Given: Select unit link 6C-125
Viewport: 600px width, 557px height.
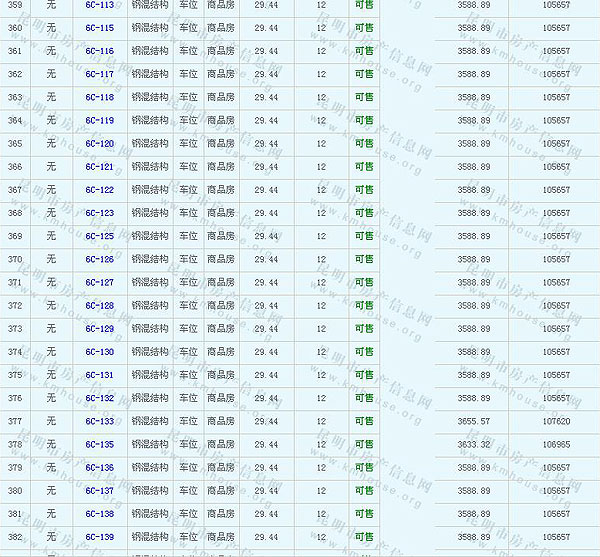Looking at the screenshot, I should pos(99,237).
